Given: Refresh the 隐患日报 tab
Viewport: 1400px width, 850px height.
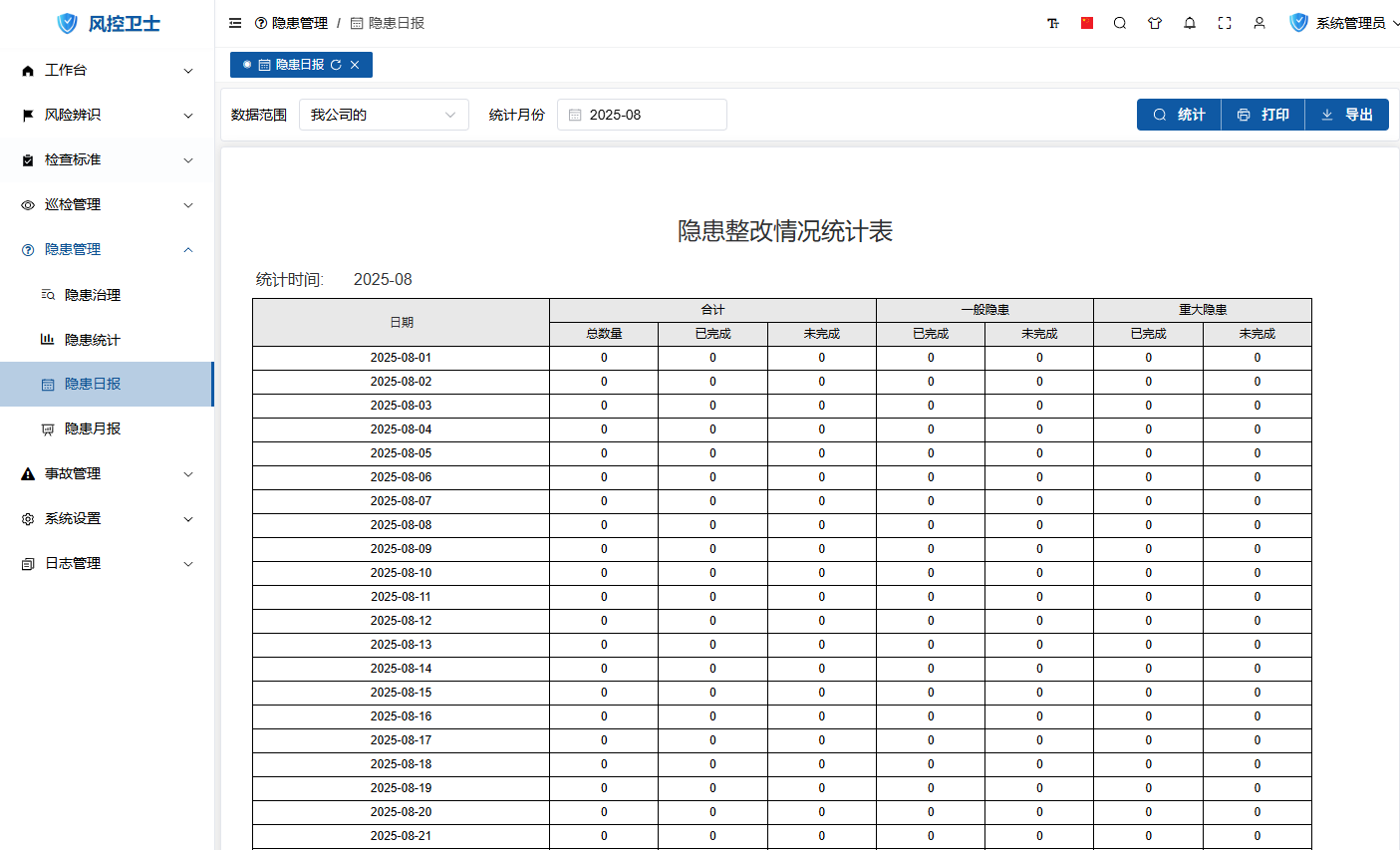Looking at the screenshot, I should point(336,65).
